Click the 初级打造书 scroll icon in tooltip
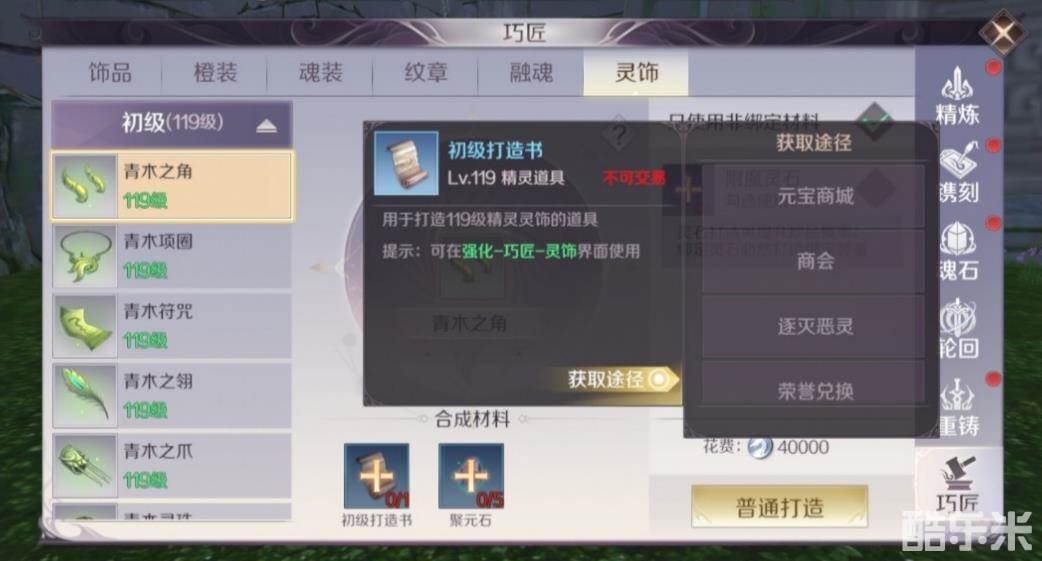Image resolution: width=1042 pixels, height=561 pixels. [x=406, y=163]
